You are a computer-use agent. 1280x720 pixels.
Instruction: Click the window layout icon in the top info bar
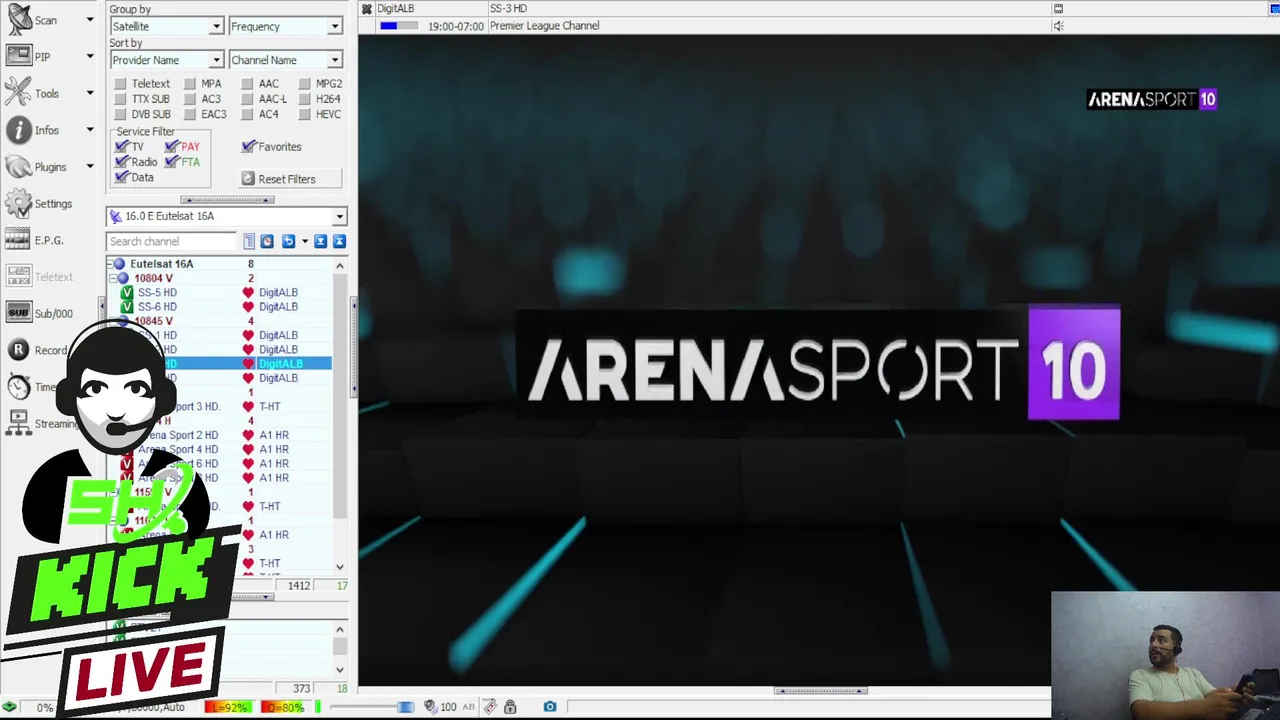pyautogui.click(x=1058, y=9)
